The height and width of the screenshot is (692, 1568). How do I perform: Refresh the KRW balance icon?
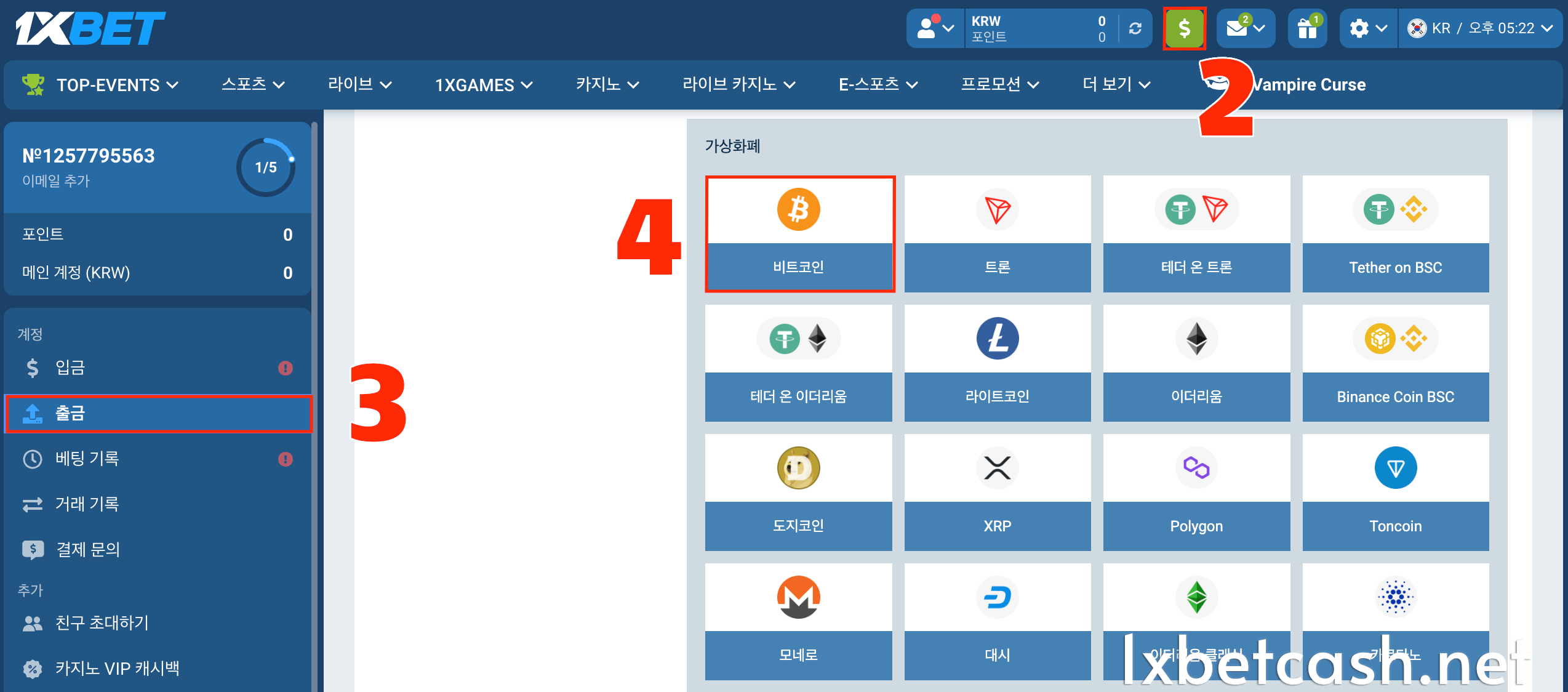[x=1135, y=28]
